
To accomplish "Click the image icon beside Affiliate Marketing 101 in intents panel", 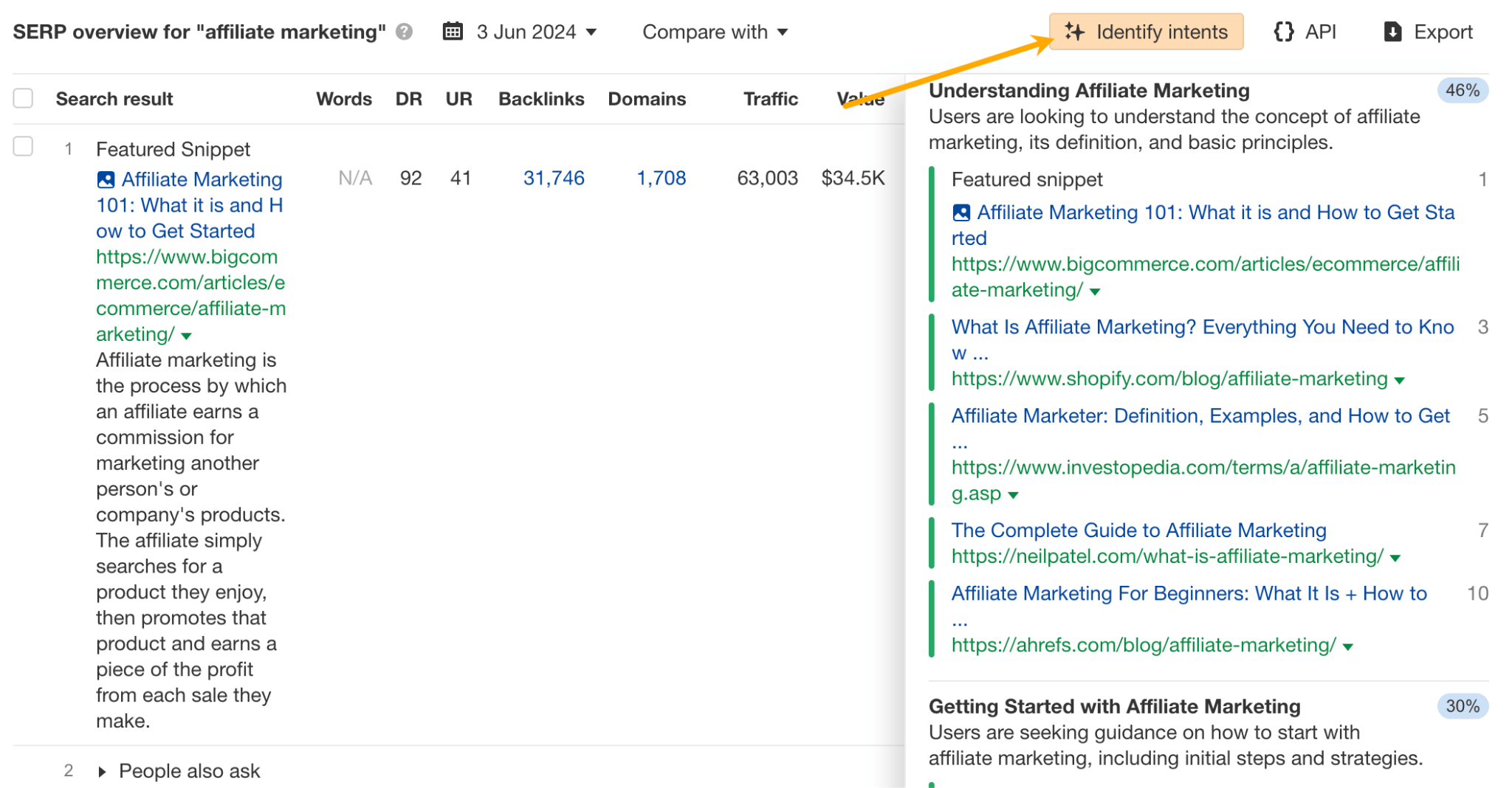I will 961,212.
